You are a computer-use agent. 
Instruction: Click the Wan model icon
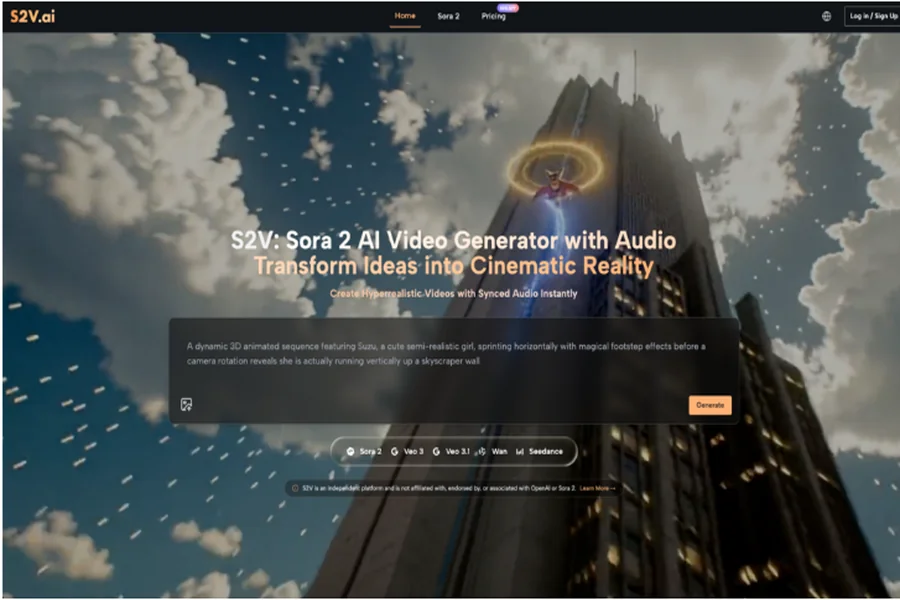point(481,452)
